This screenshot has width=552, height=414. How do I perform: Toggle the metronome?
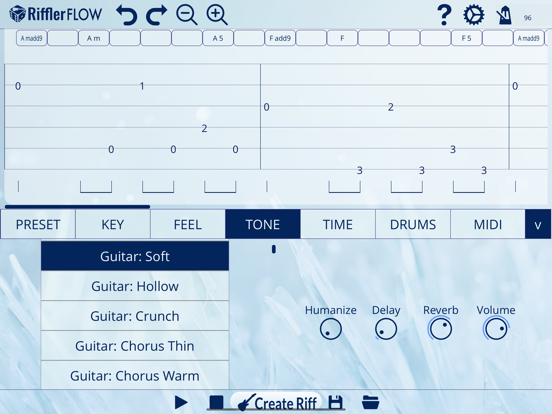tap(504, 15)
